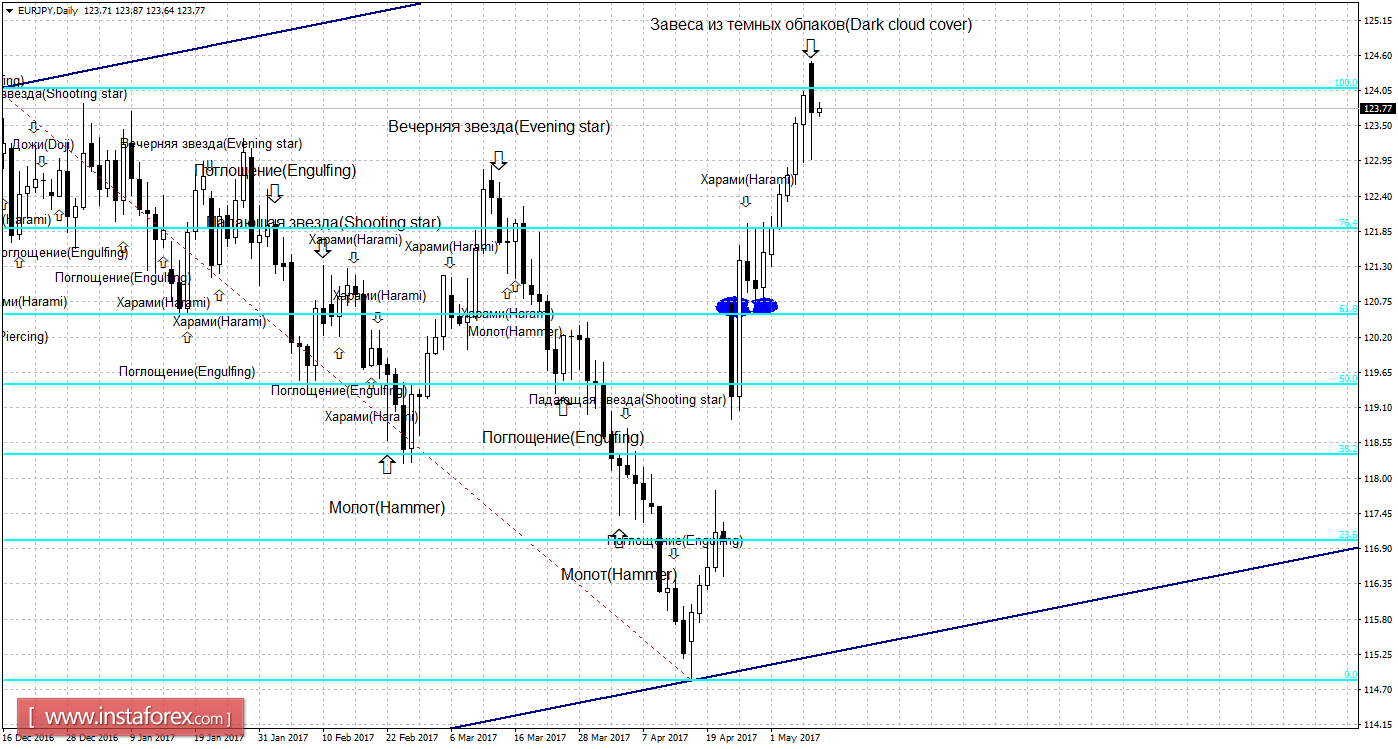Image resolution: width=1398 pixels, height=749 pixels.
Task: Click the 10 Feb 2017 date label
Action: pyautogui.click(x=347, y=738)
